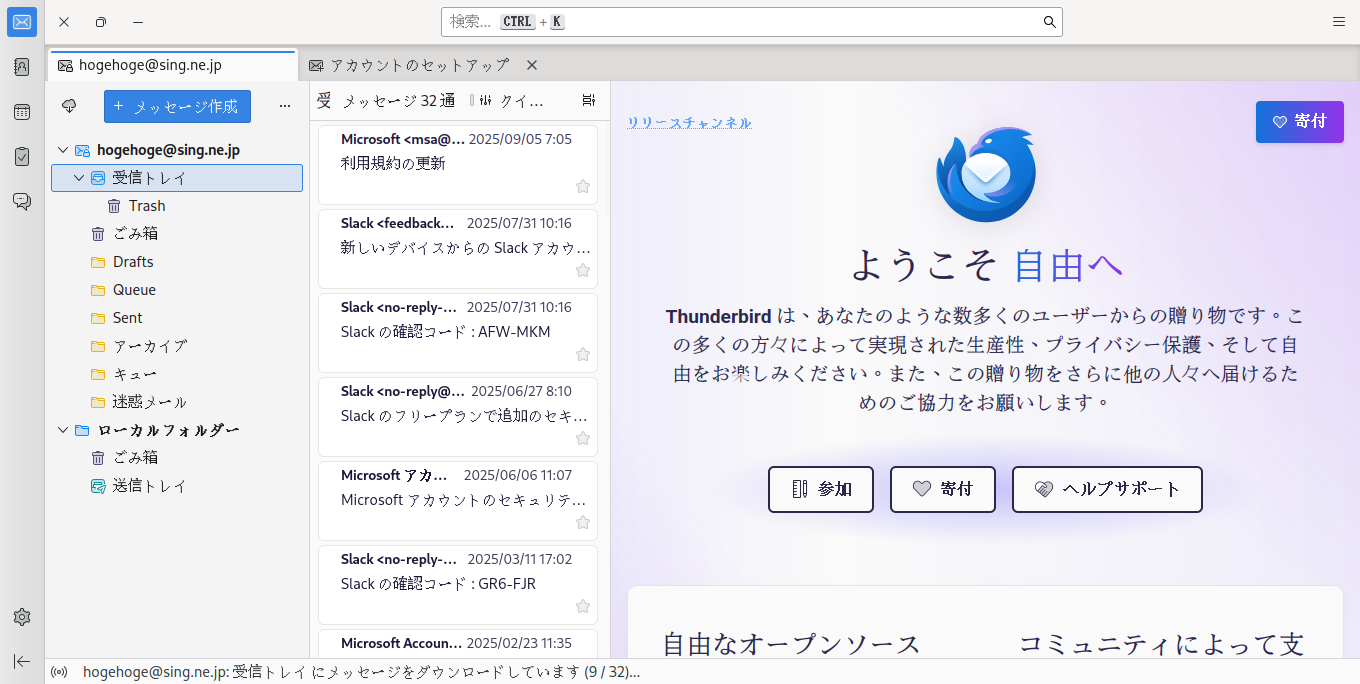Select the アーカイブ folder
The width and height of the screenshot is (1360, 684).
coord(177,346)
